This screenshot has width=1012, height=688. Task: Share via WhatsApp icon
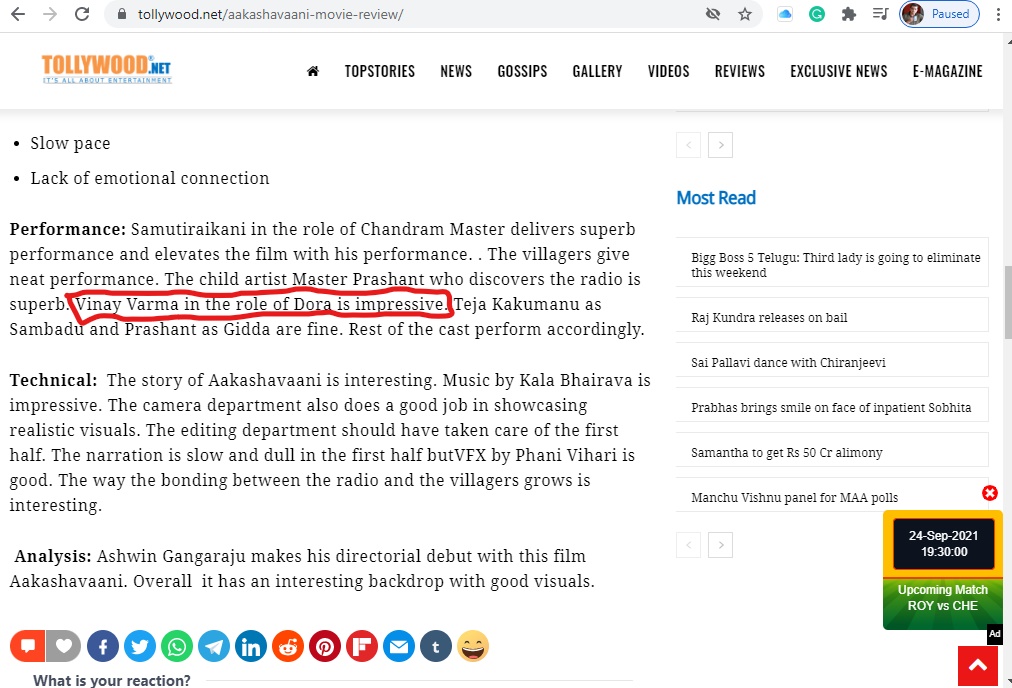coord(177,646)
